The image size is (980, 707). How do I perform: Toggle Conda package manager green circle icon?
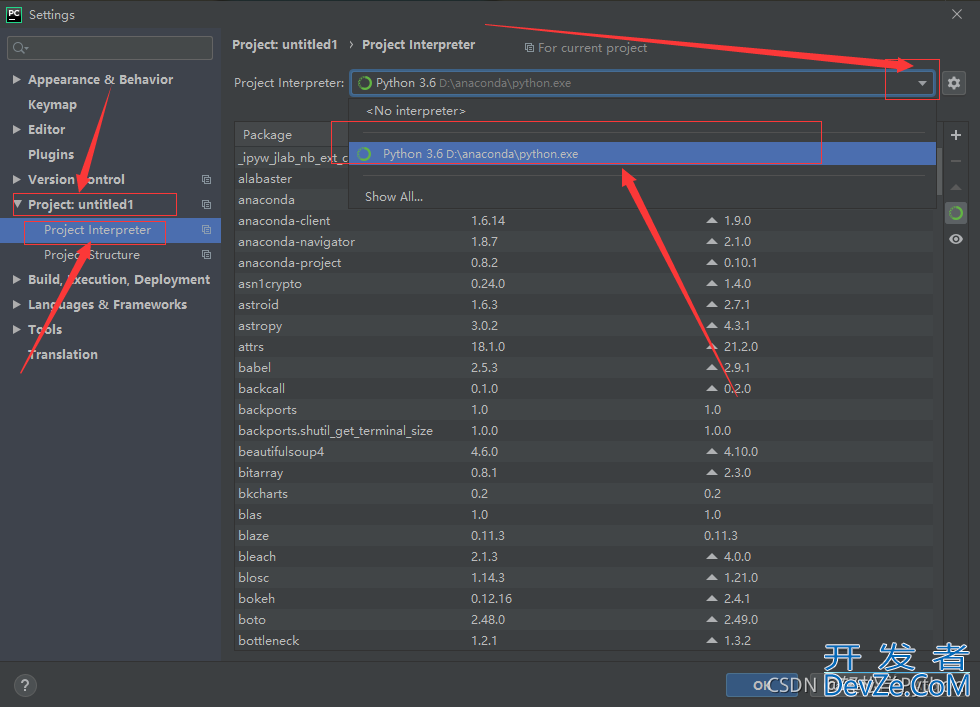tap(956, 213)
